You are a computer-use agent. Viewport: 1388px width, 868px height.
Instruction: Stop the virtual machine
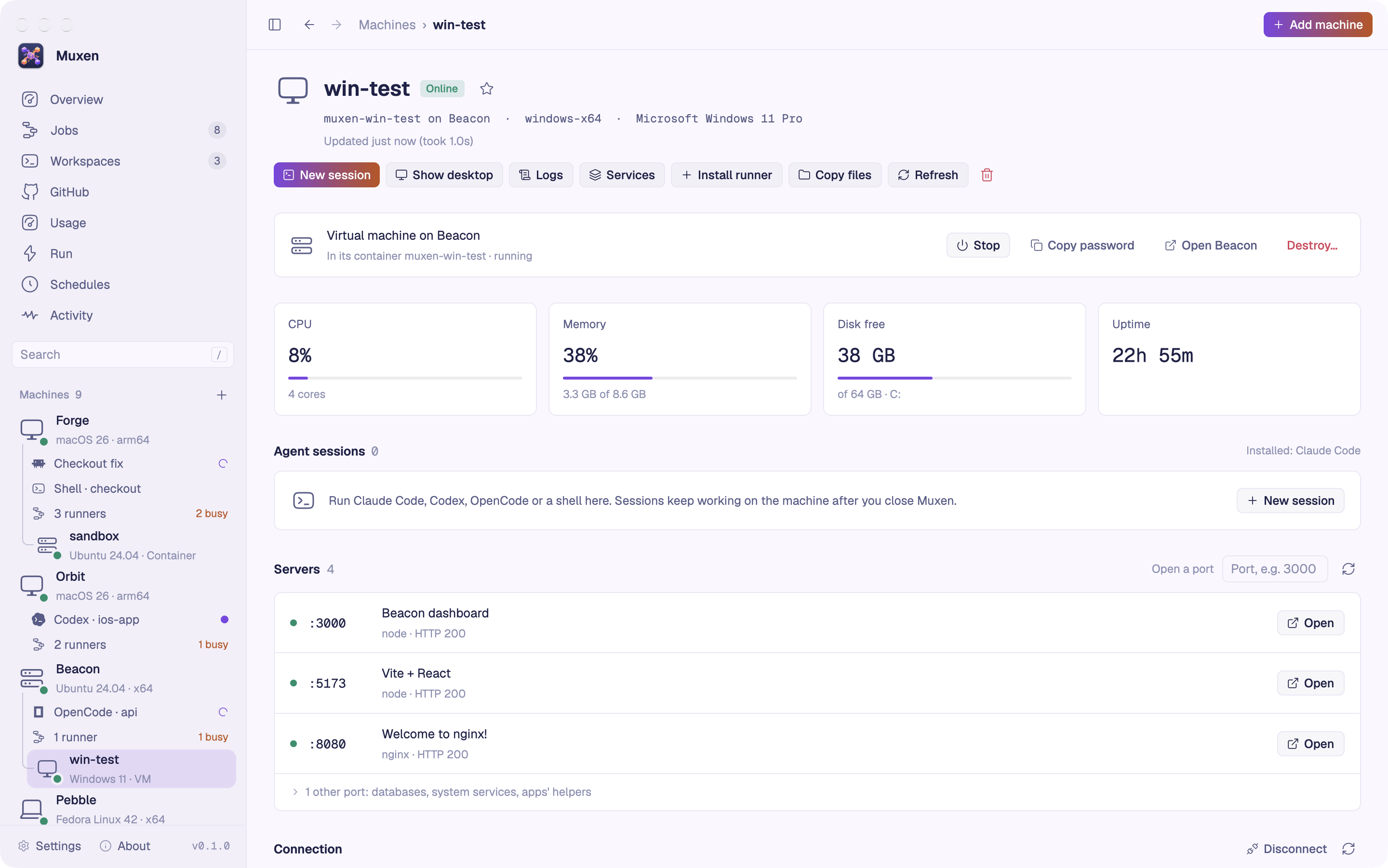978,245
